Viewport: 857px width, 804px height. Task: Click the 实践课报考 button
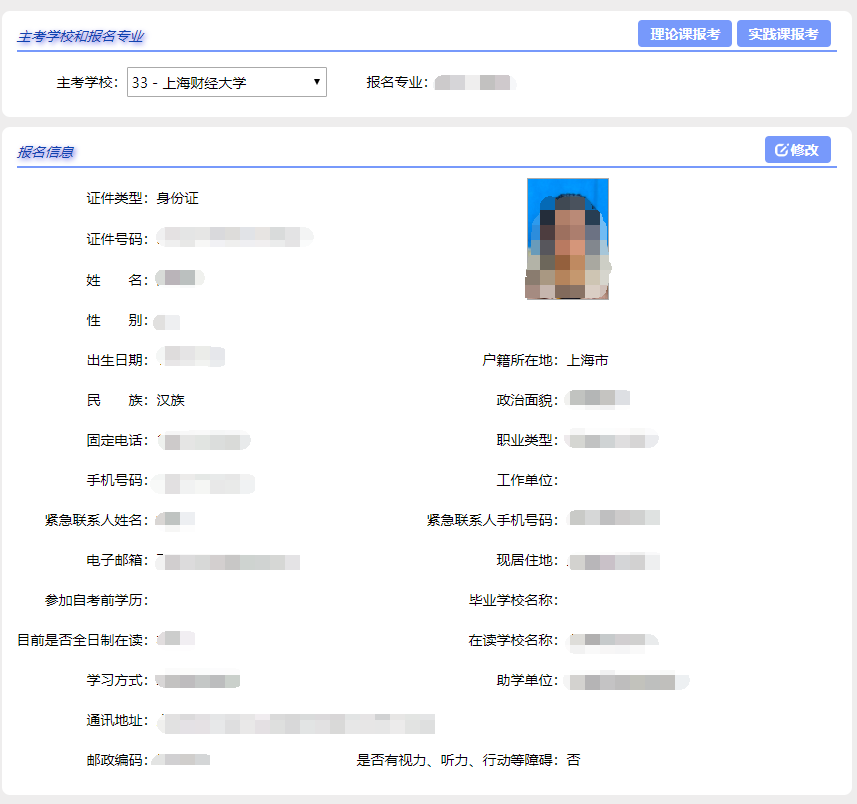point(786,33)
